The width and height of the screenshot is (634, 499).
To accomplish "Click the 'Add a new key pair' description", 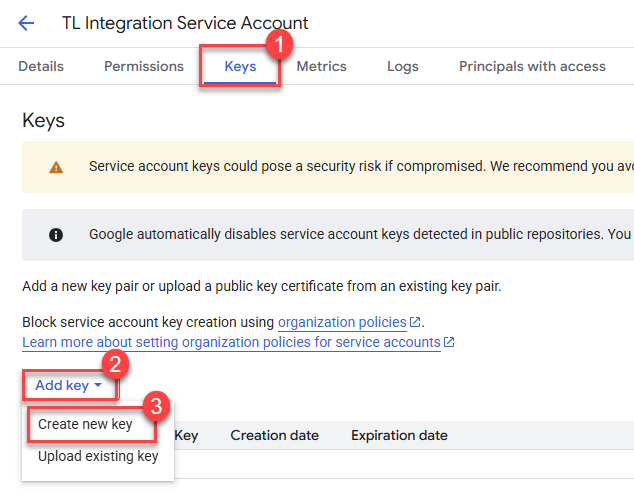I will click(x=262, y=286).
